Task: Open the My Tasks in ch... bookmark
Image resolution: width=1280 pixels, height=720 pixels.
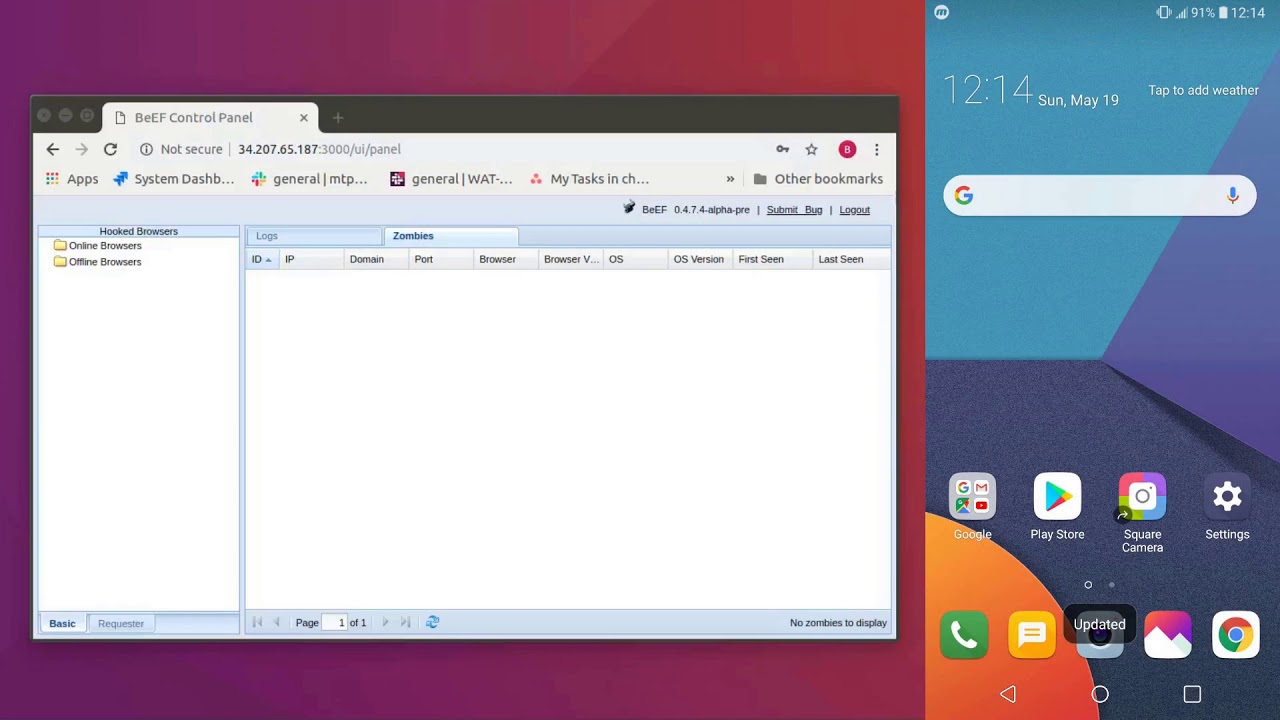Action: pos(590,179)
